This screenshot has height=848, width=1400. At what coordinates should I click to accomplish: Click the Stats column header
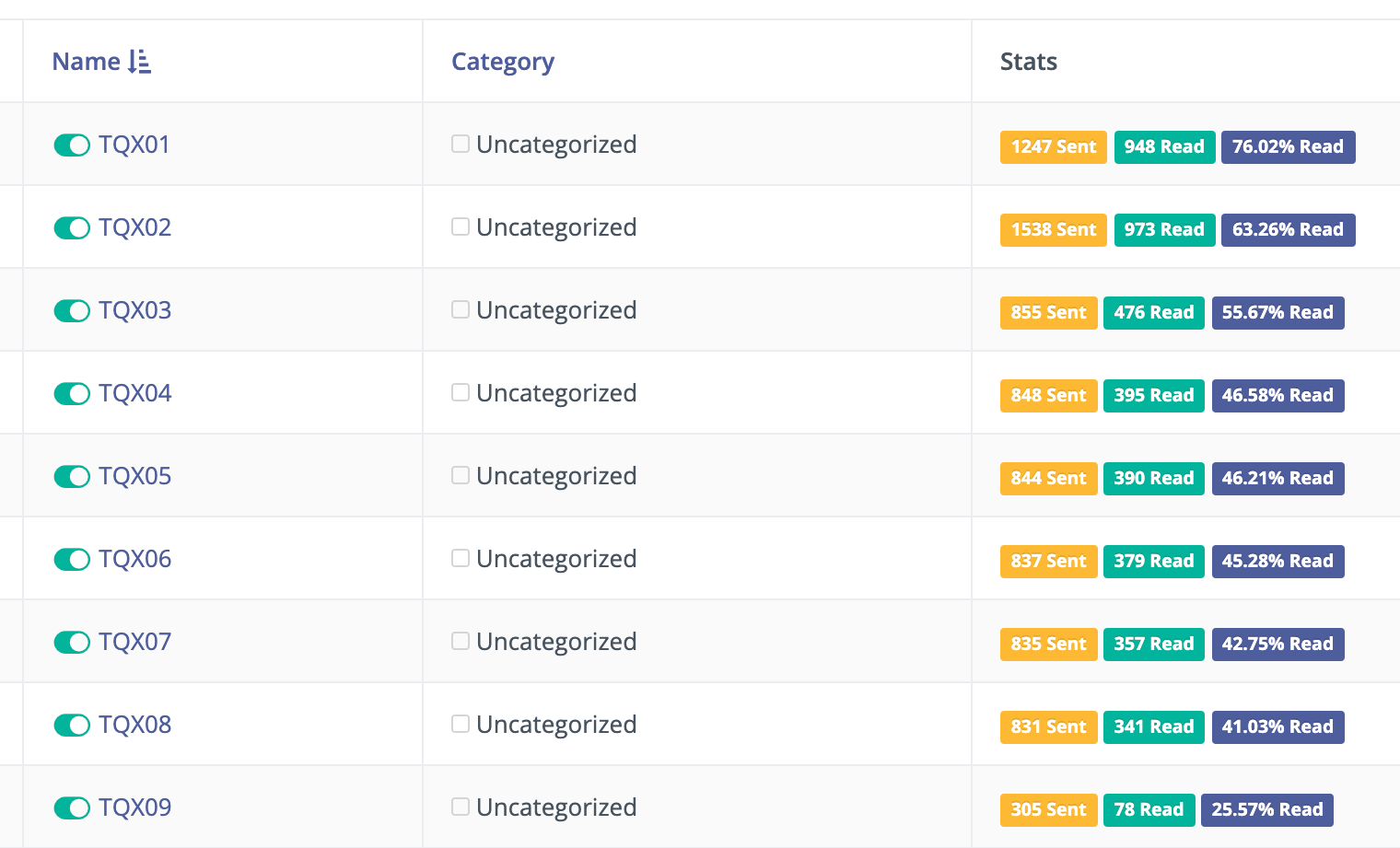tap(1029, 62)
